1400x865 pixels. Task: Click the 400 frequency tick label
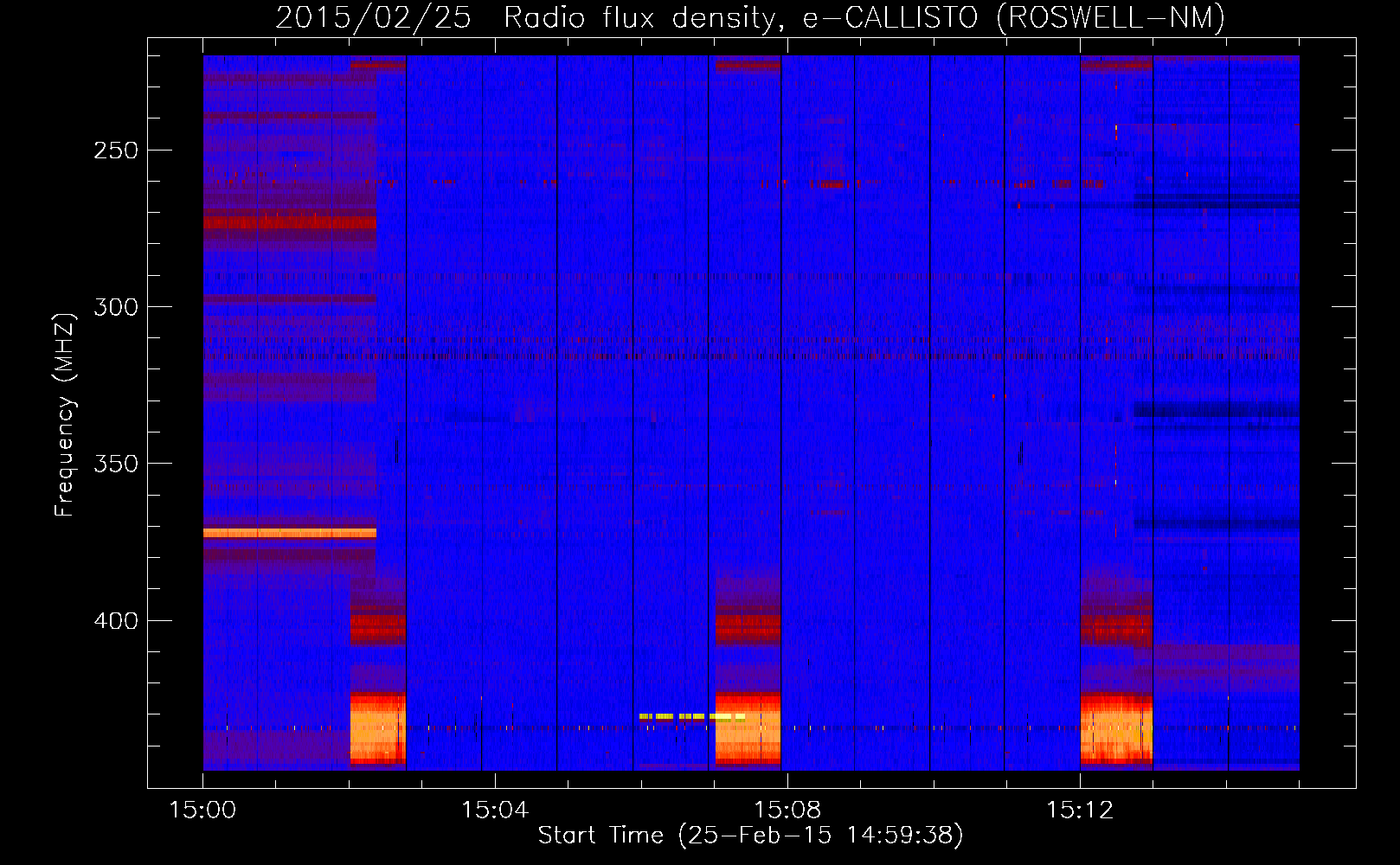[116, 621]
